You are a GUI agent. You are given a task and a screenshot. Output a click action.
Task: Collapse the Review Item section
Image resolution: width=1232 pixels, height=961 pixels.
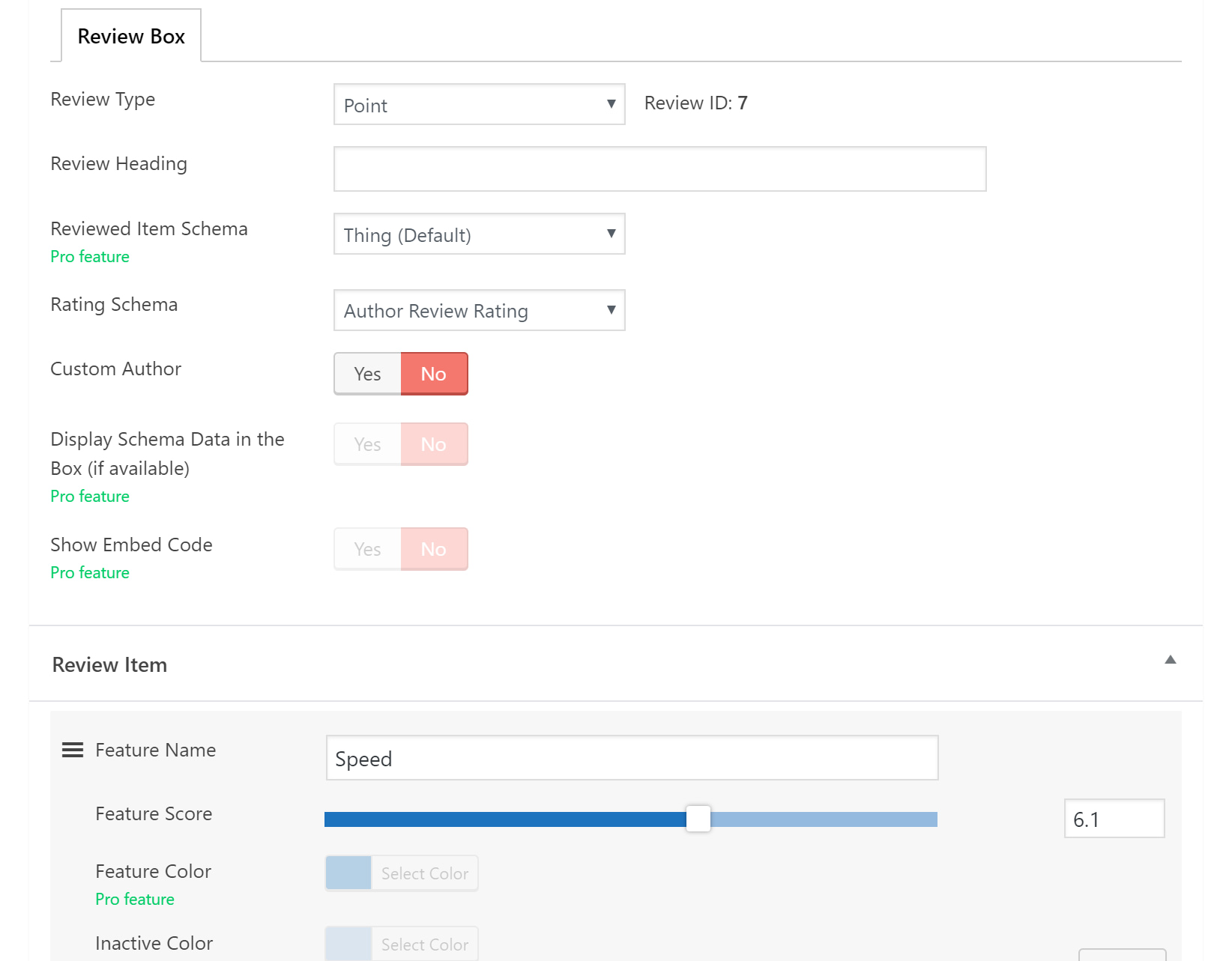(1169, 661)
